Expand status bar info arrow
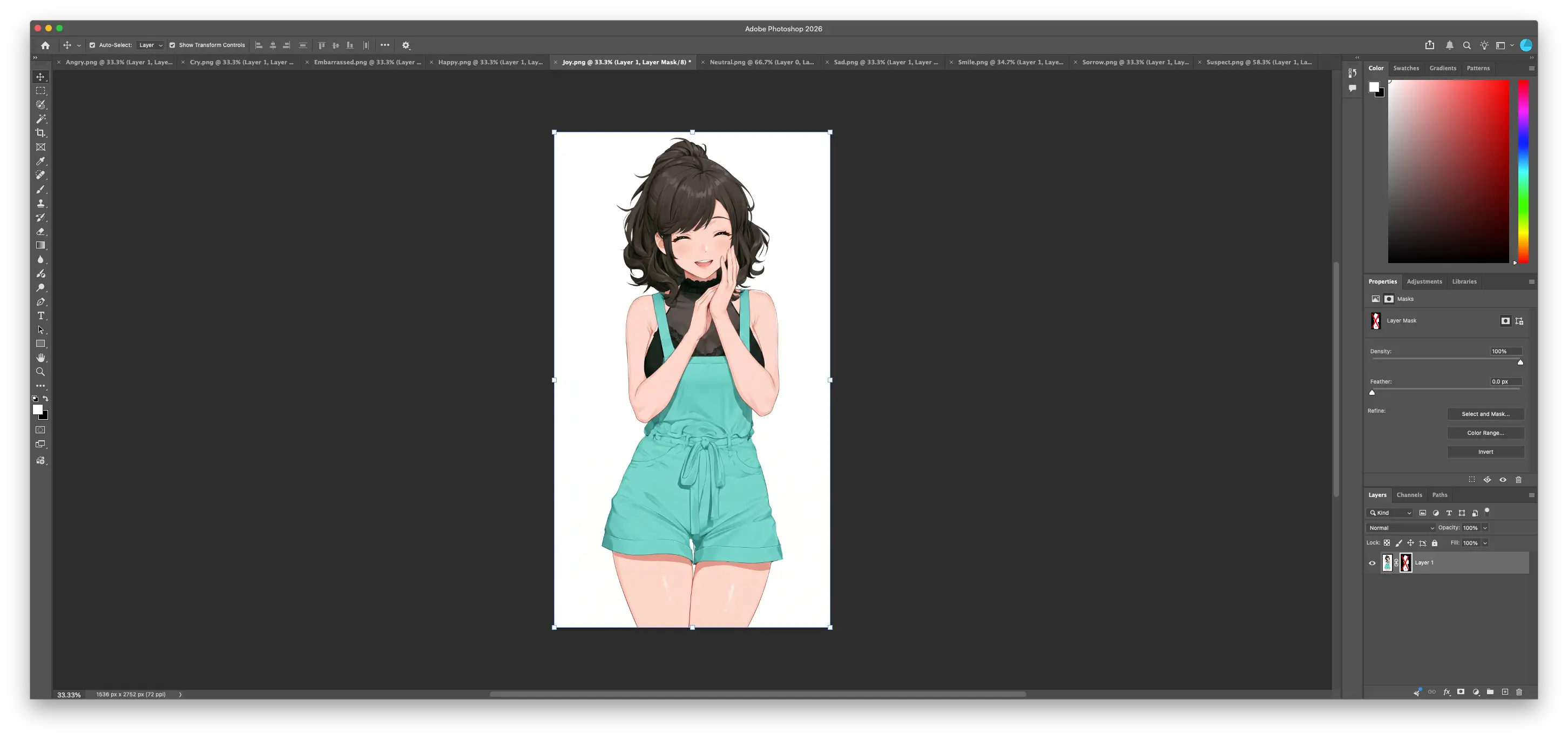The image size is (1568, 739). (x=180, y=695)
